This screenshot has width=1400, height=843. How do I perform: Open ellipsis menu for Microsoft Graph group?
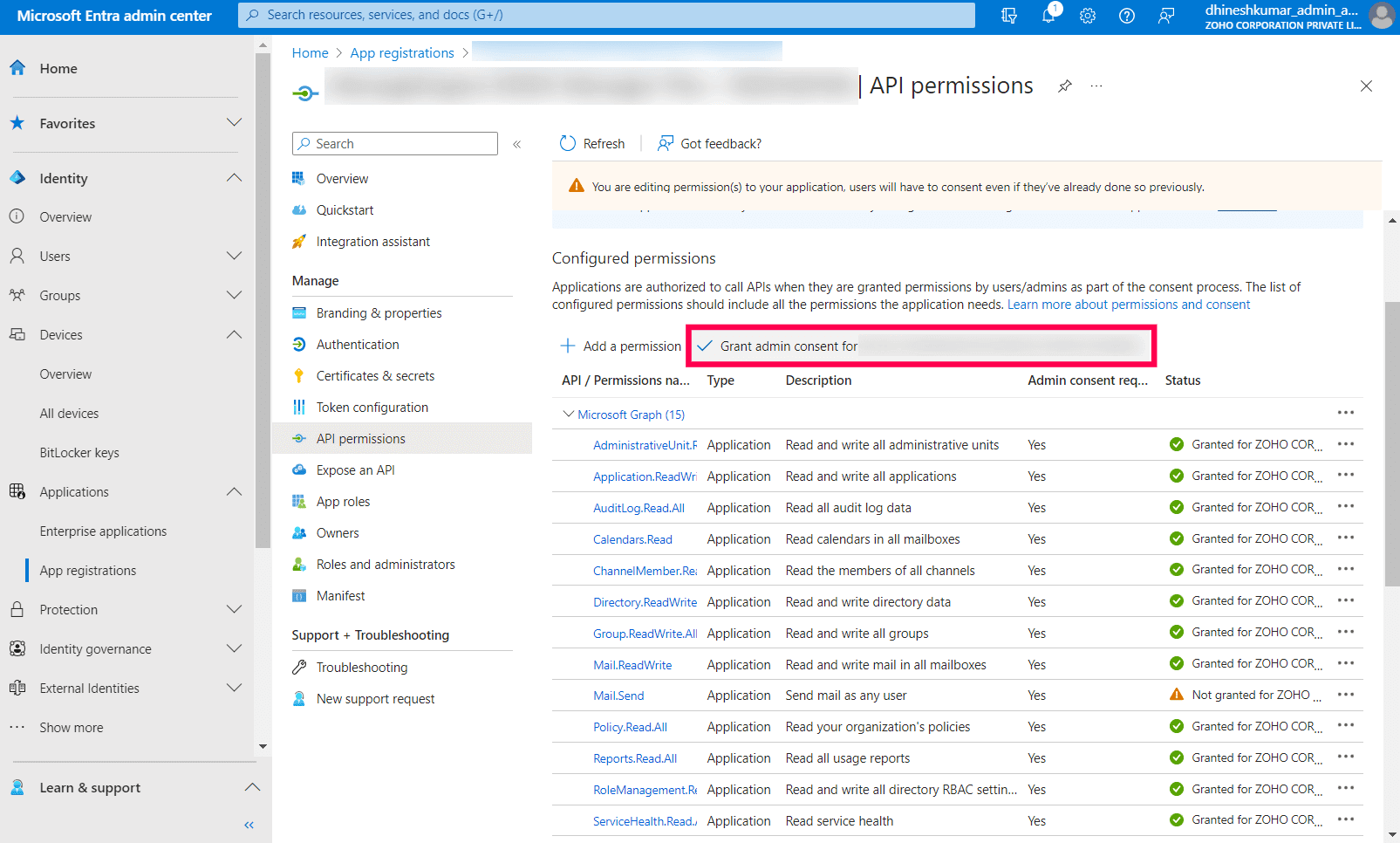point(1346,413)
